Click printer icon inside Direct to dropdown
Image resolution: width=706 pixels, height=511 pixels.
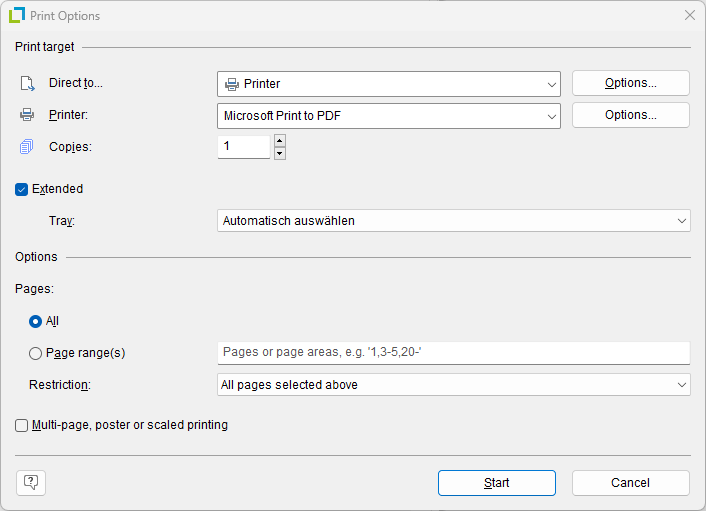tap(232, 84)
